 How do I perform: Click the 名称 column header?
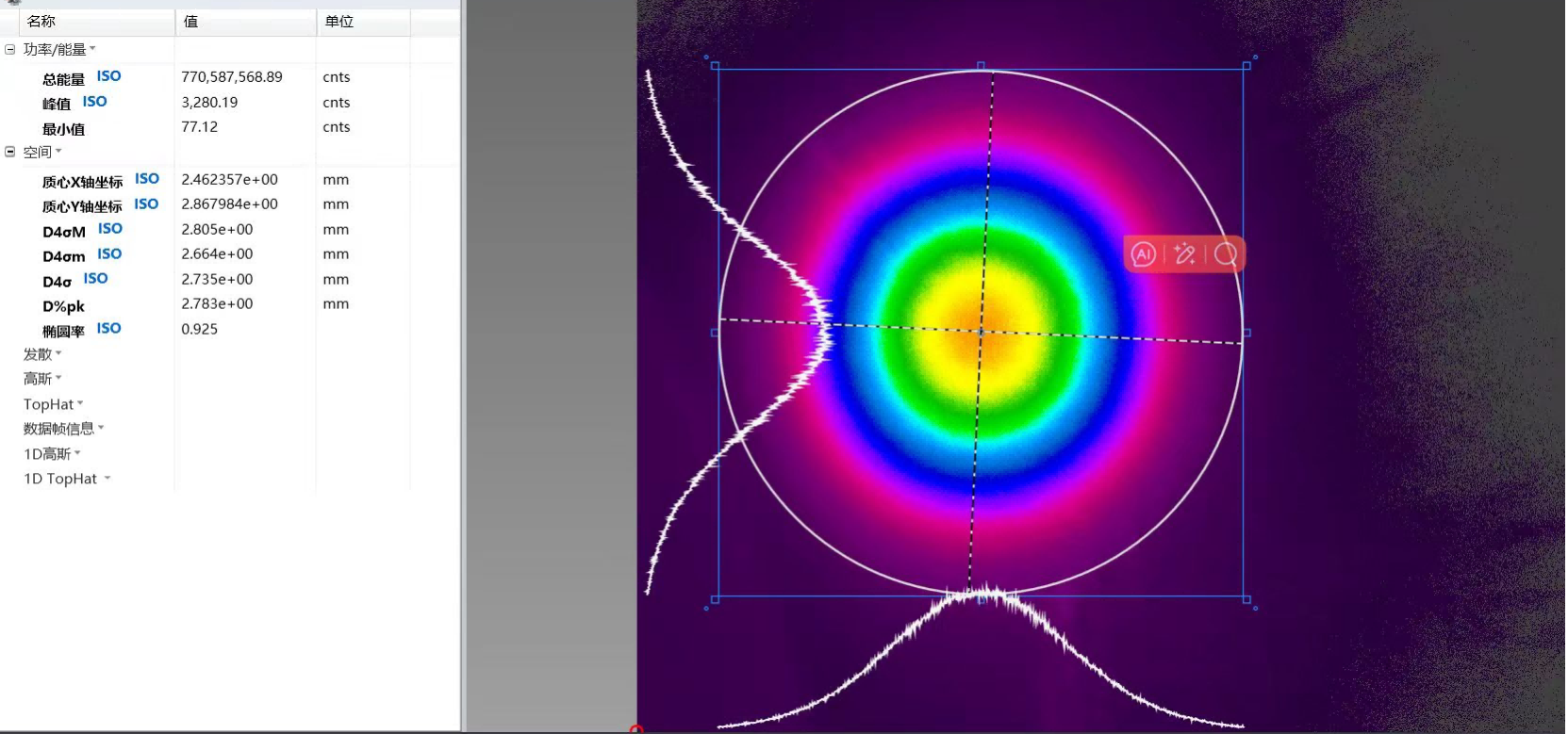point(41,21)
